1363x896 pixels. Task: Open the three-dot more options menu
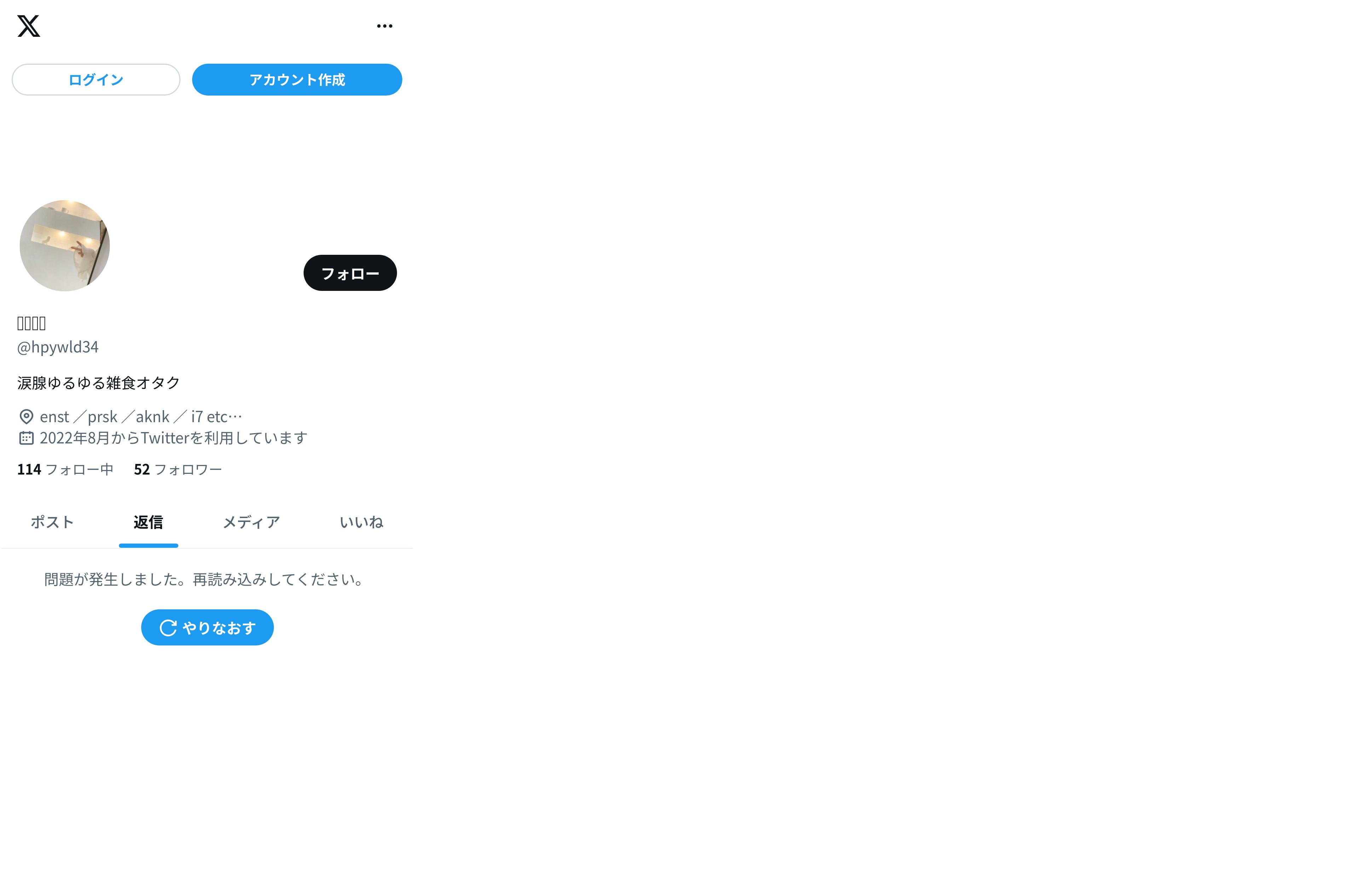click(384, 26)
